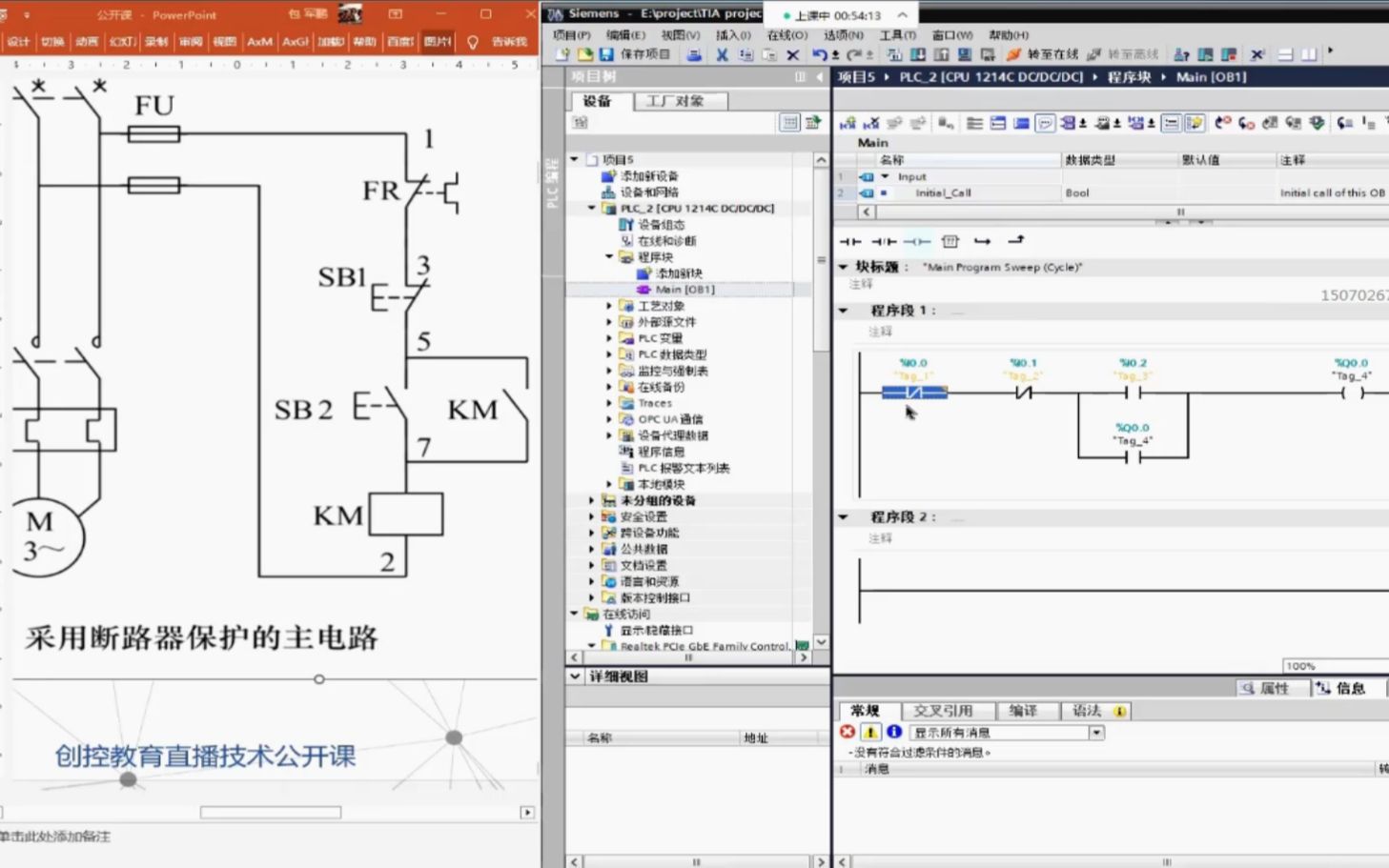
Task: Click 添加新块 to add a block
Action: click(678, 273)
